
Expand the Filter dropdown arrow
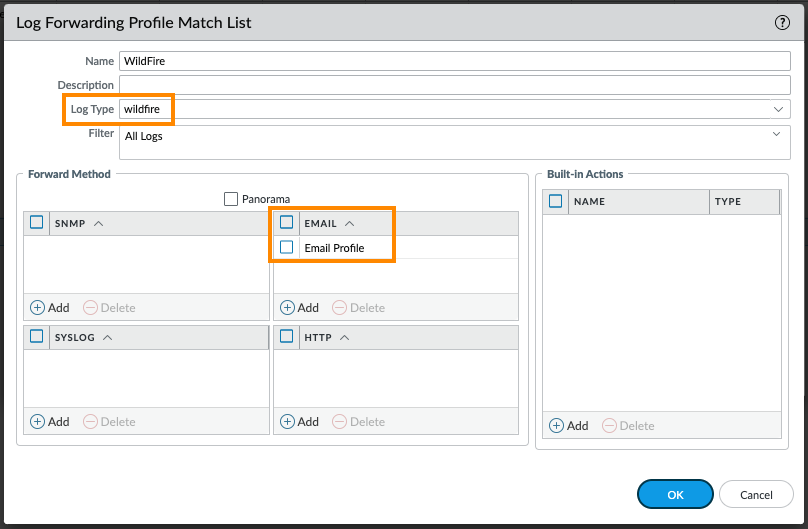coord(777,133)
